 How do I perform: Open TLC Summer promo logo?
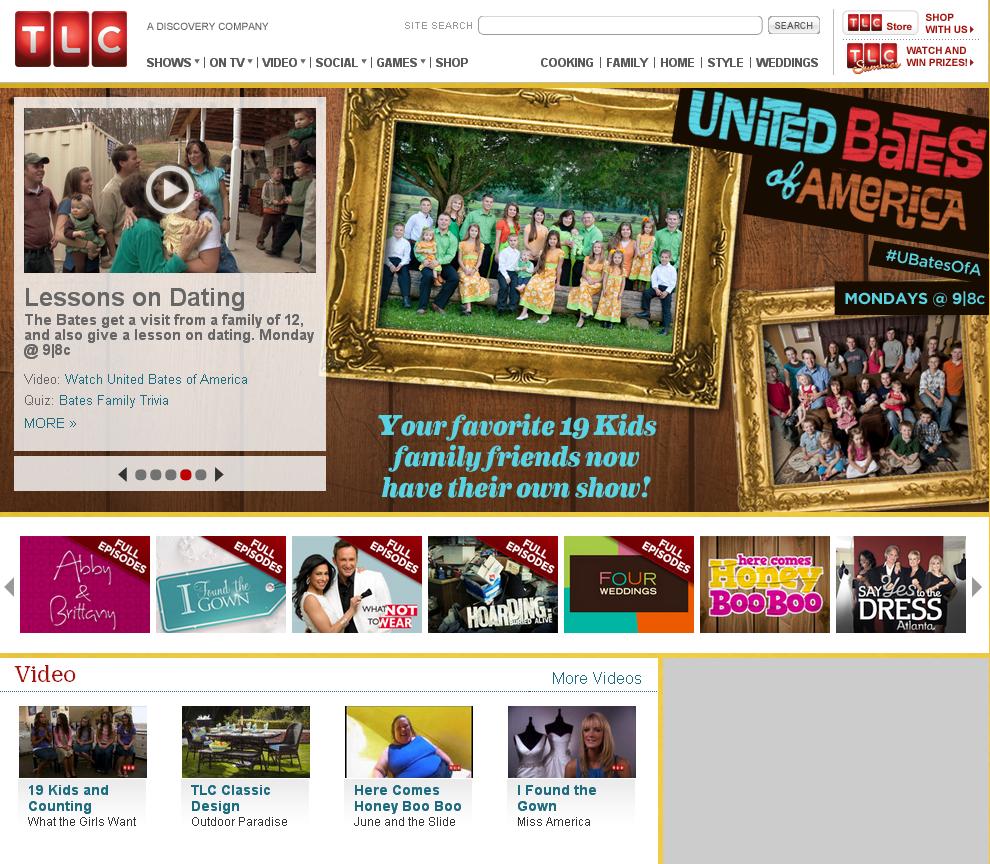tap(873, 57)
